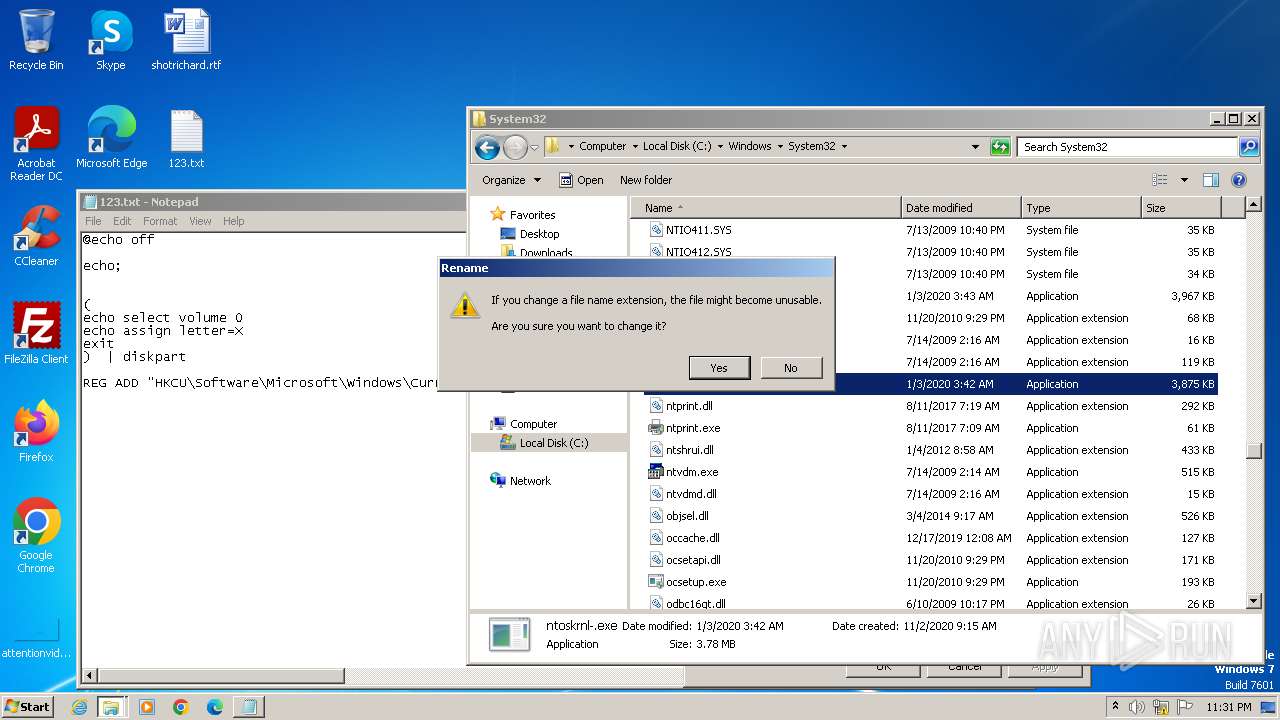Viewport: 1280px width, 720px height.
Task: Click the Explorer forward arrow button
Action: click(514, 147)
